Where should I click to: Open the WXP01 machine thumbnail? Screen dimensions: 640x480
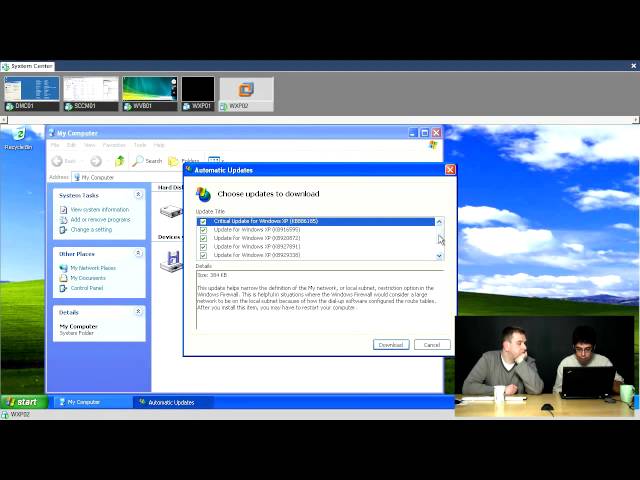pos(198,93)
